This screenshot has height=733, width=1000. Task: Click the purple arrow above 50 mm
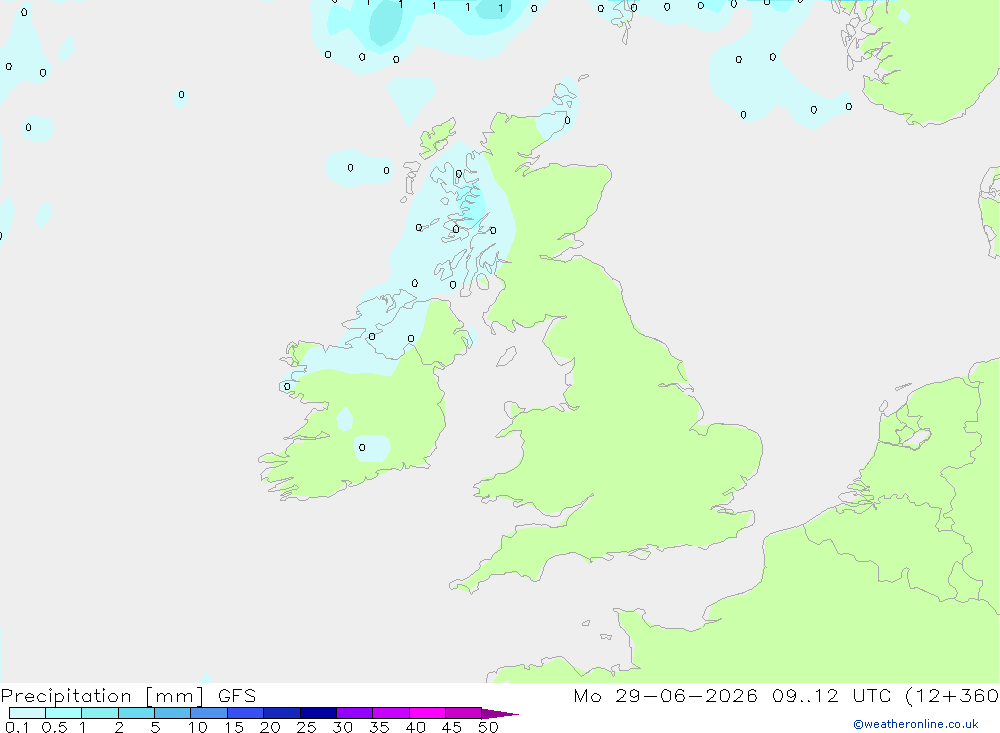pos(499,714)
